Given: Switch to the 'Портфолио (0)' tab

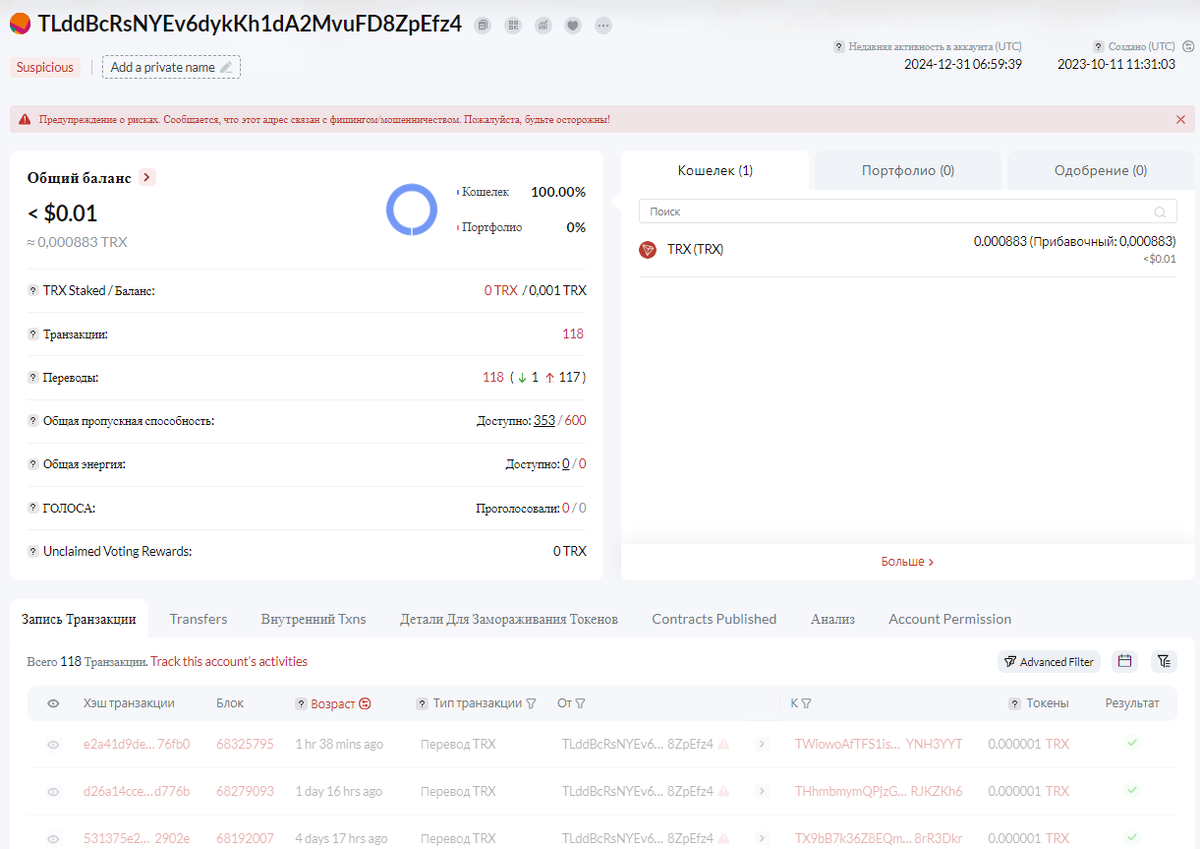Looking at the screenshot, I should (x=908, y=170).
